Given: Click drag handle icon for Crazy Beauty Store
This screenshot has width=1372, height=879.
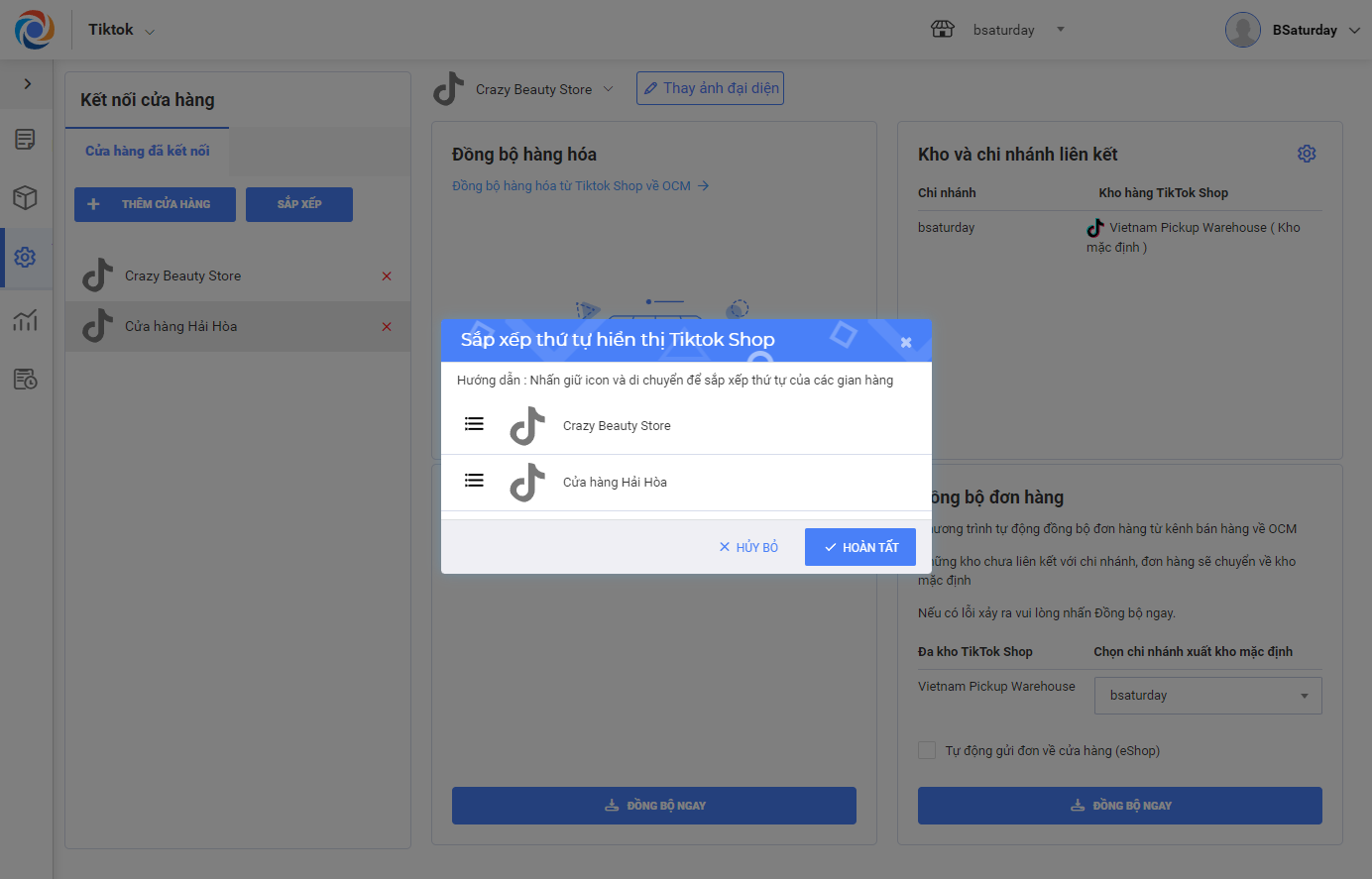Looking at the screenshot, I should [x=475, y=424].
